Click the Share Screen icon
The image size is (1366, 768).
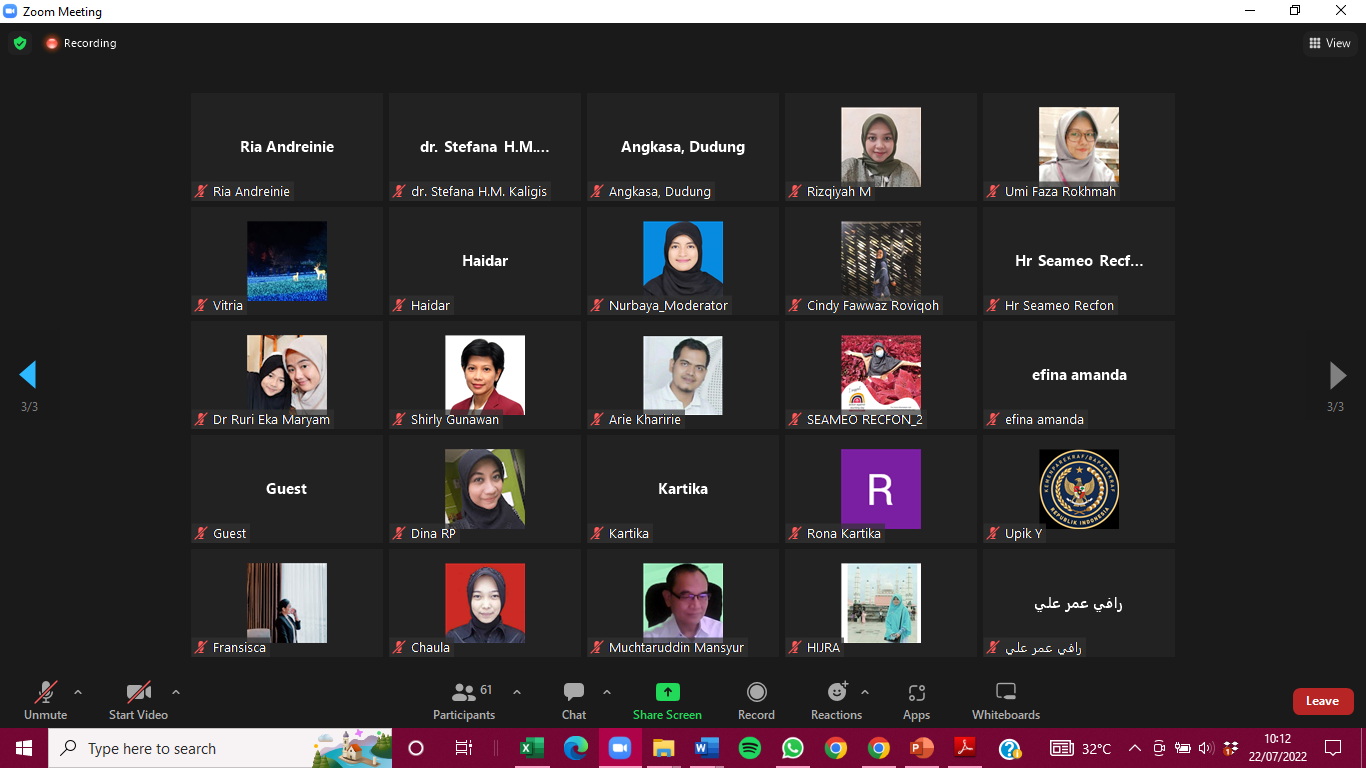click(667, 692)
